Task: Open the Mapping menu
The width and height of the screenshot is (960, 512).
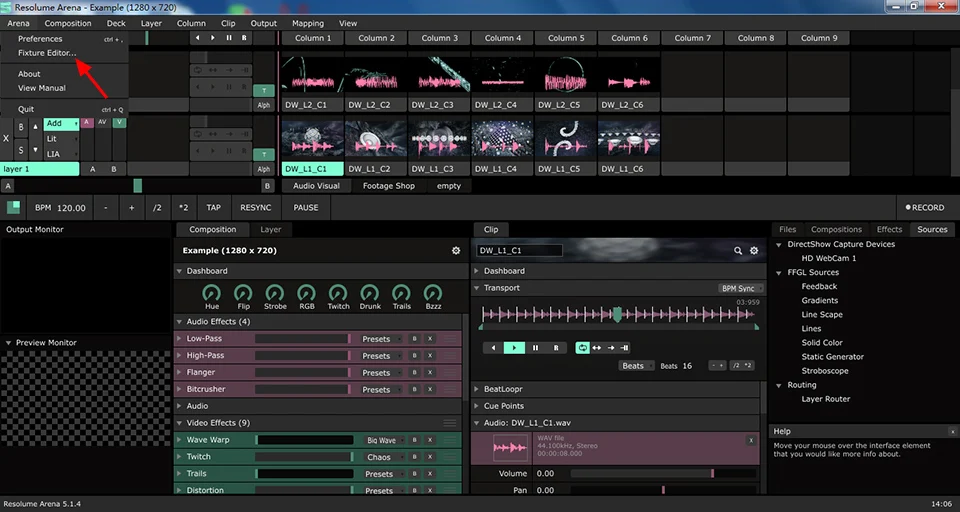Action: point(308,23)
